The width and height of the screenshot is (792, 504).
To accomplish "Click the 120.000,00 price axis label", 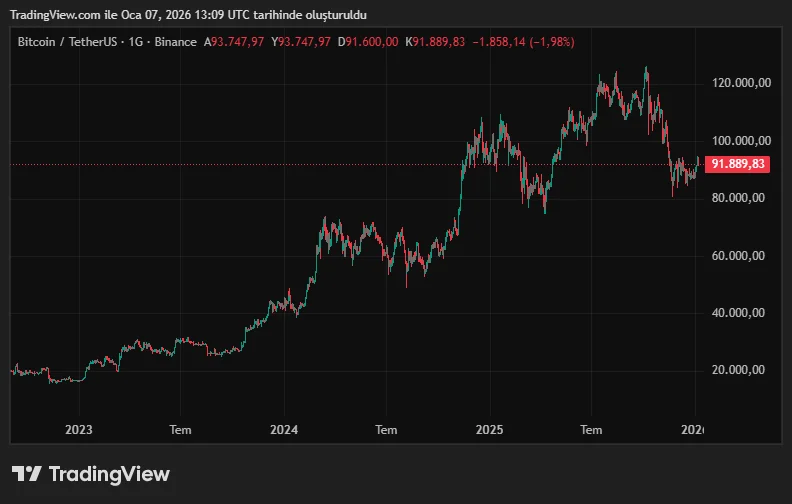I will [x=739, y=84].
